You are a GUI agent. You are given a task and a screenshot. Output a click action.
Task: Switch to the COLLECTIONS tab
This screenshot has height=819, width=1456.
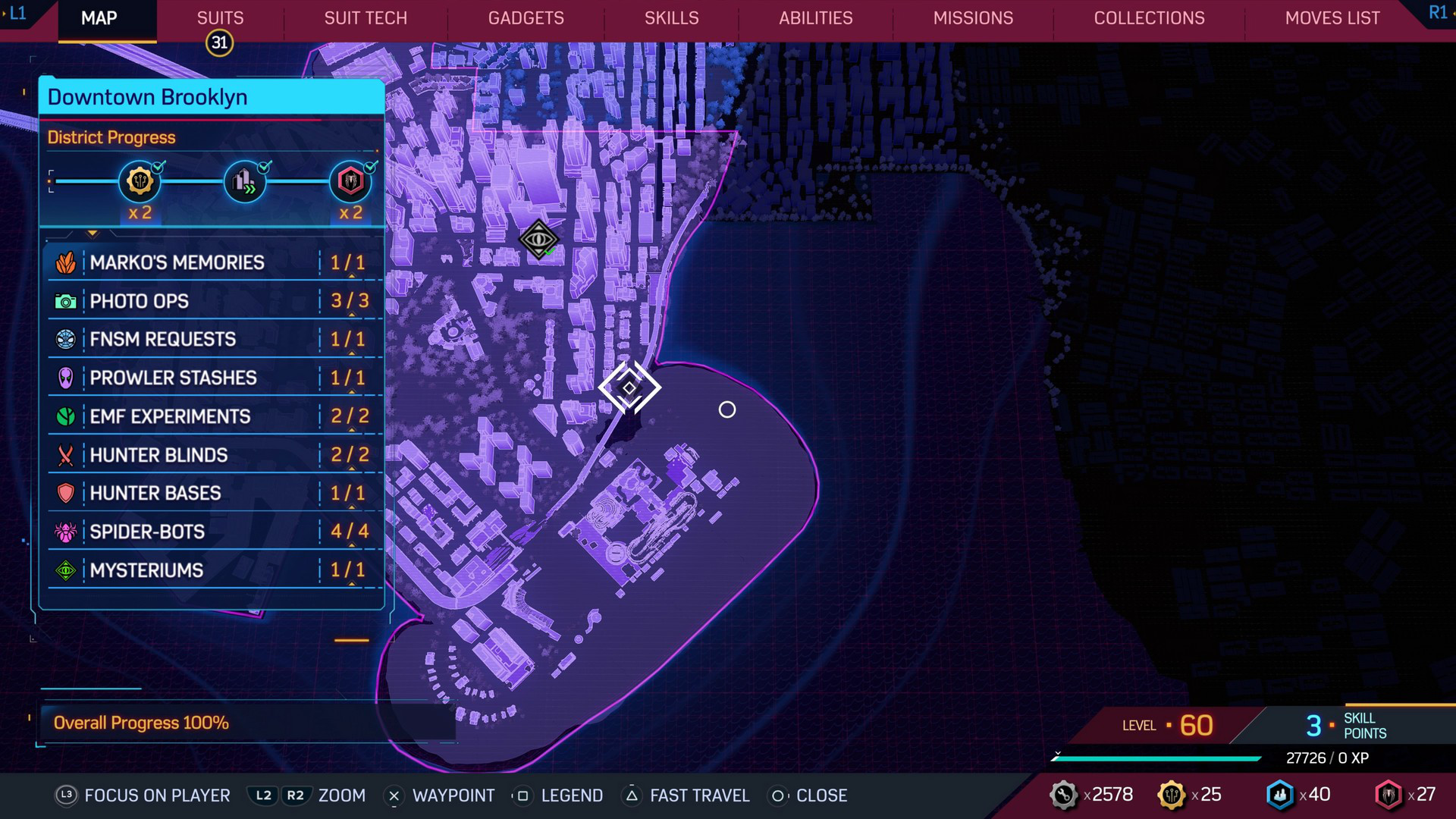tap(1149, 18)
